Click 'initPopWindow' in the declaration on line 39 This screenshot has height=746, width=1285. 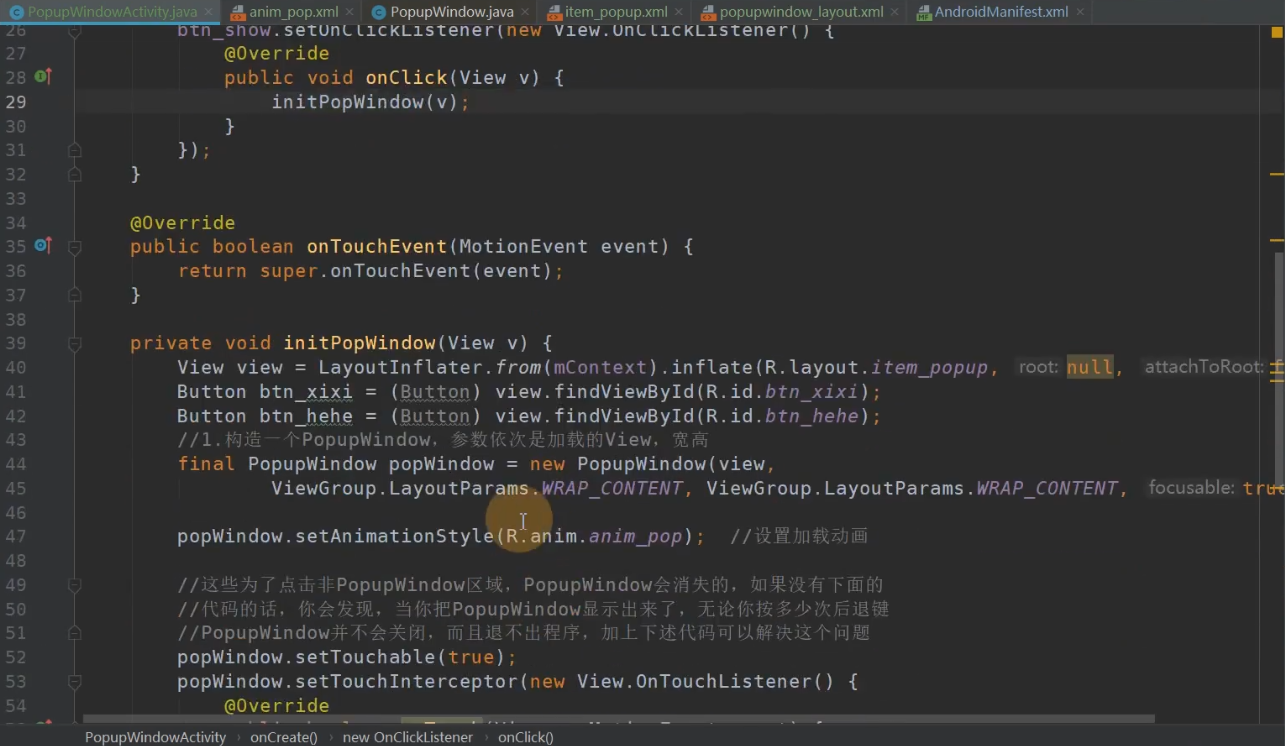(359, 343)
